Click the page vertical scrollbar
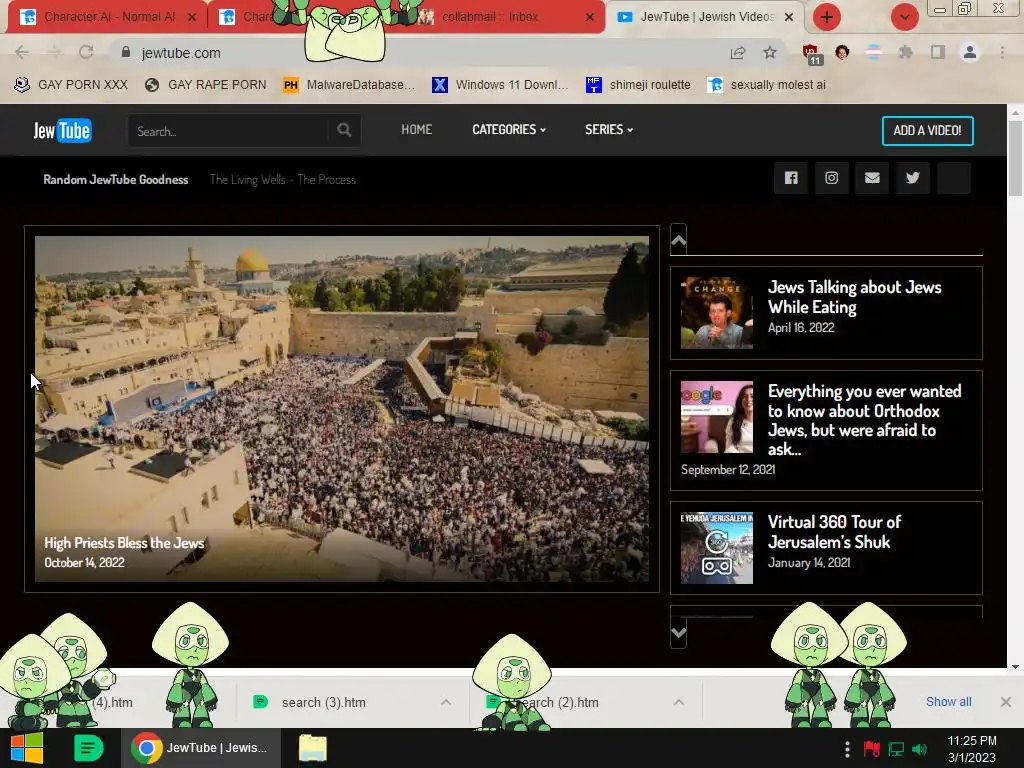Viewport: 1024px width, 768px height. click(x=1015, y=158)
